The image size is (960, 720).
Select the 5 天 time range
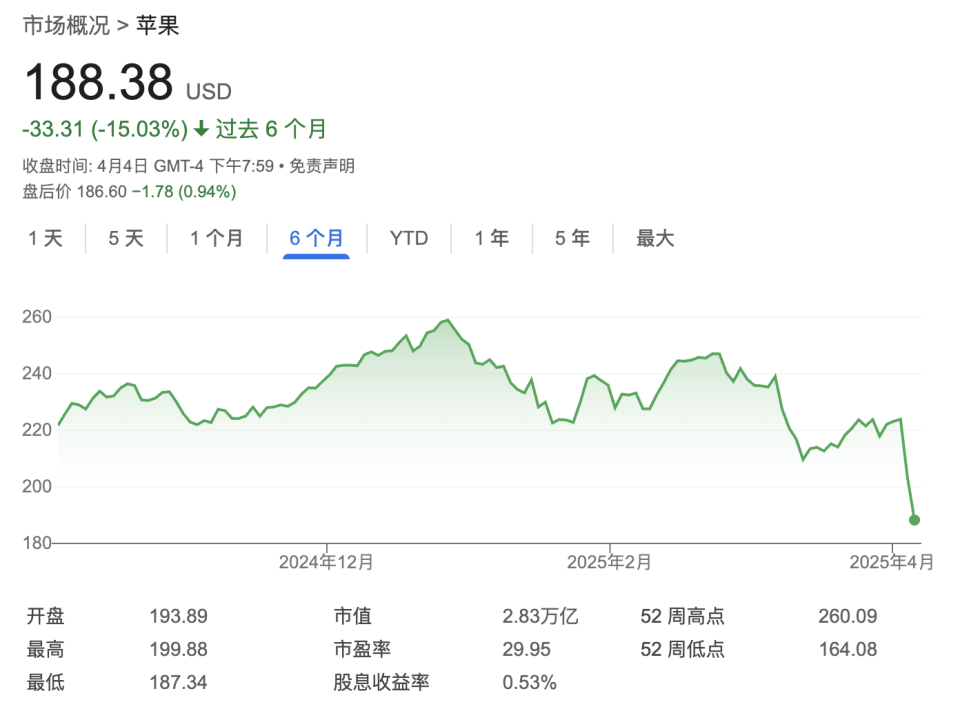(126, 238)
